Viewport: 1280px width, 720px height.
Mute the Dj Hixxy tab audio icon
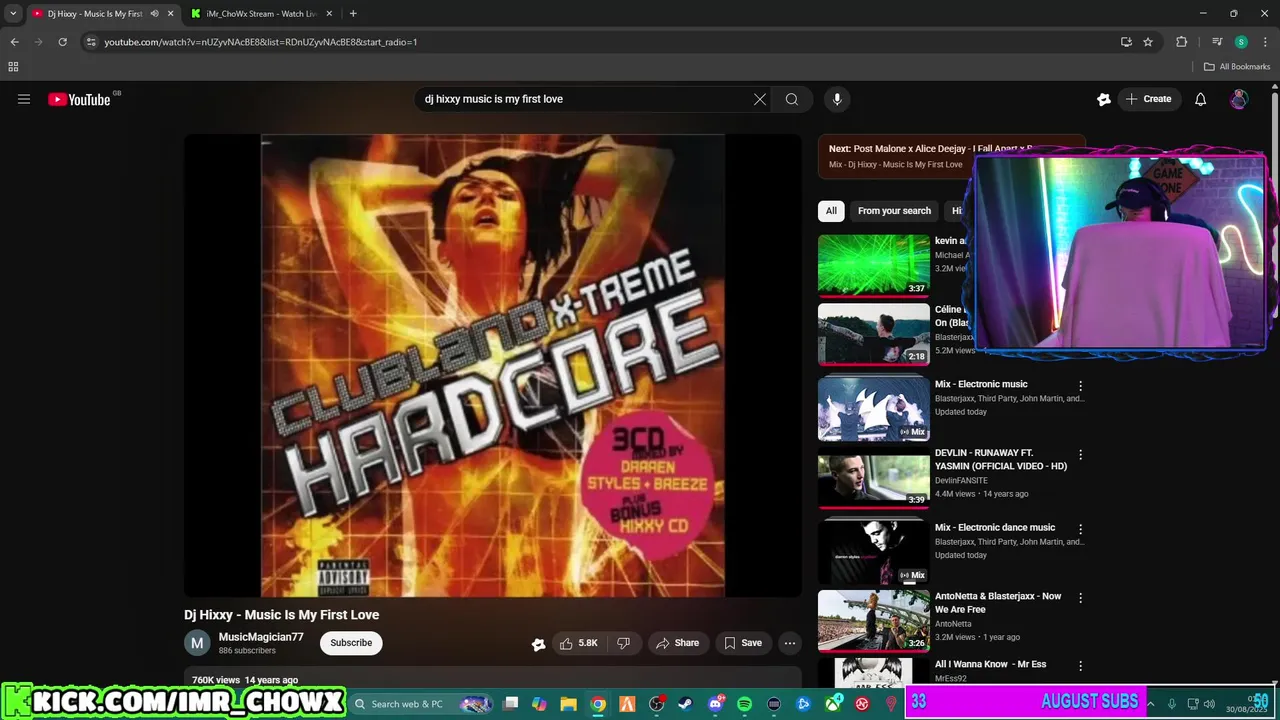pos(154,14)
